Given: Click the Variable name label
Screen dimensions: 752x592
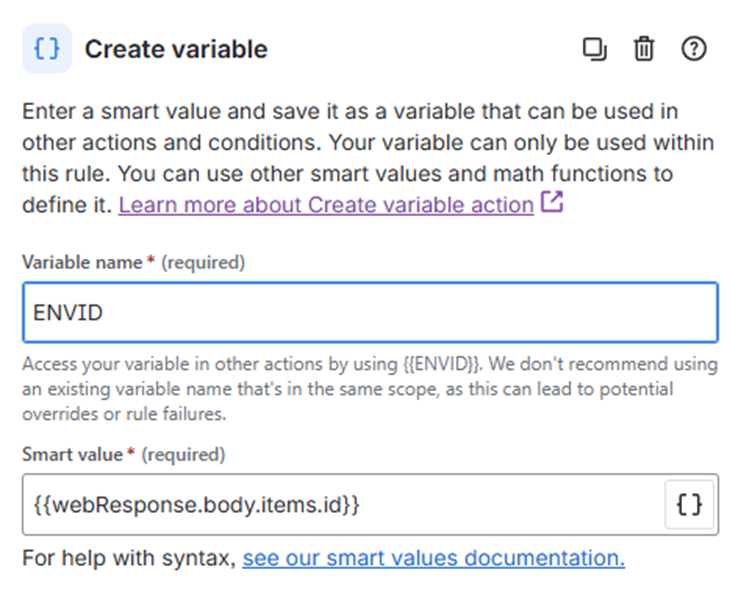Looking at the screenshot, I should pyautogui.click(x=82, y=263).
